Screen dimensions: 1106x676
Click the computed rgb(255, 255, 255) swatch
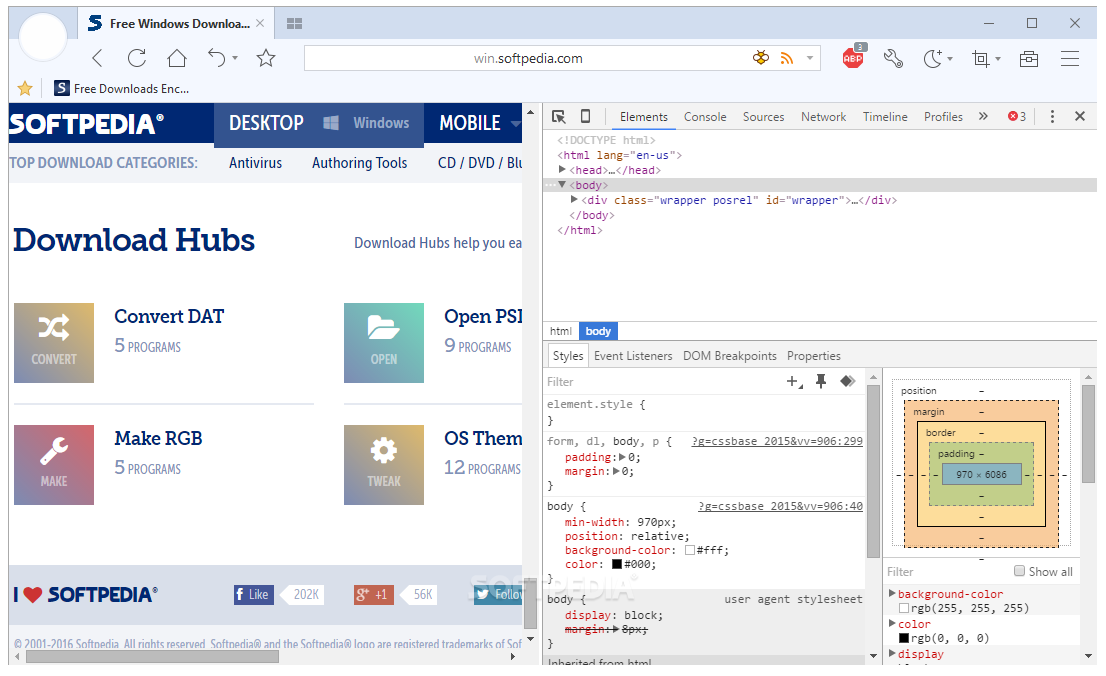coord(904,608)
